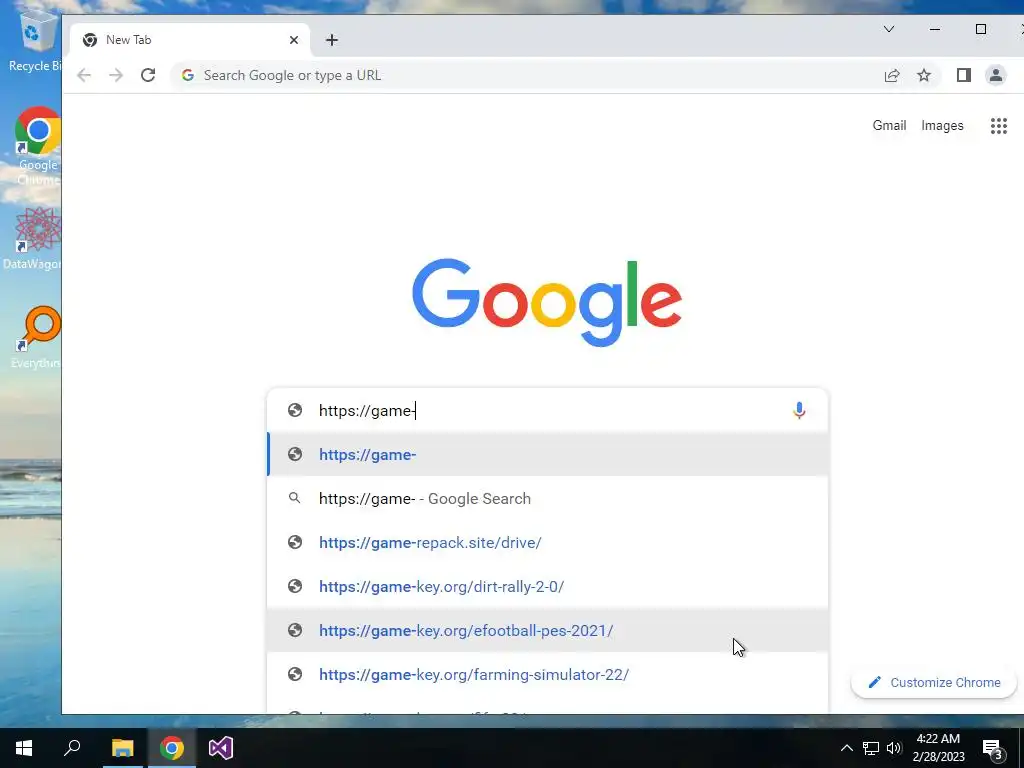Click the taskbar clock showing 4:22 AM

[x=938, y=748]
